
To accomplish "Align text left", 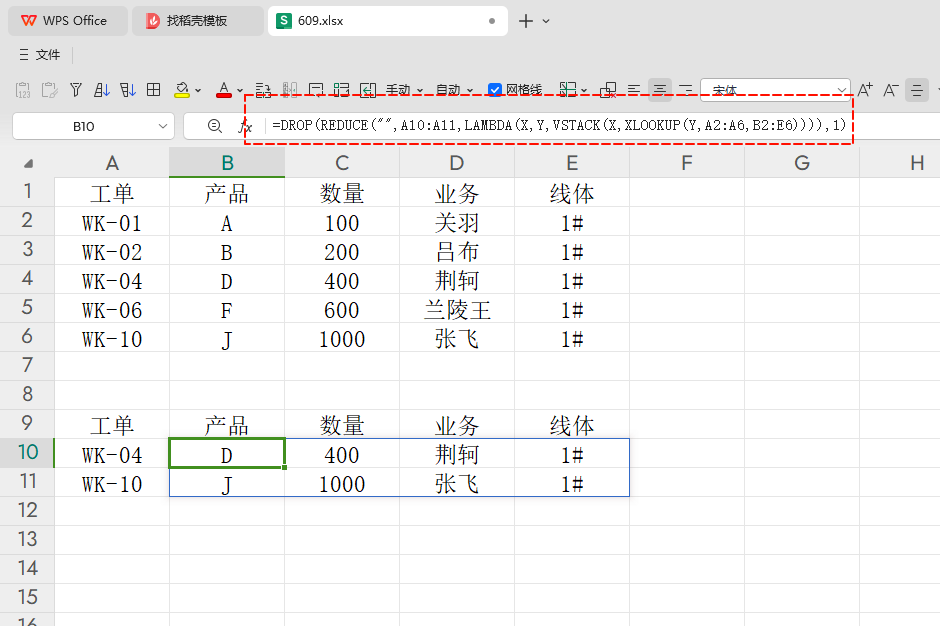I will (634, 90).
